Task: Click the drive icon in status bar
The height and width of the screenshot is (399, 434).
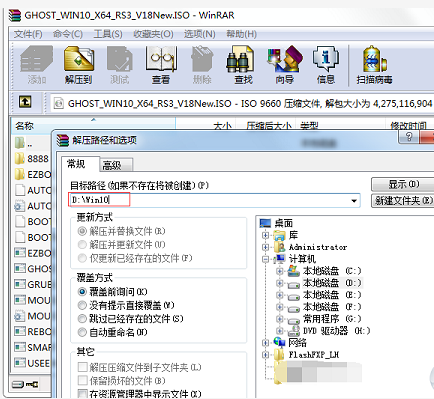Action: click(x=18, y=384)
